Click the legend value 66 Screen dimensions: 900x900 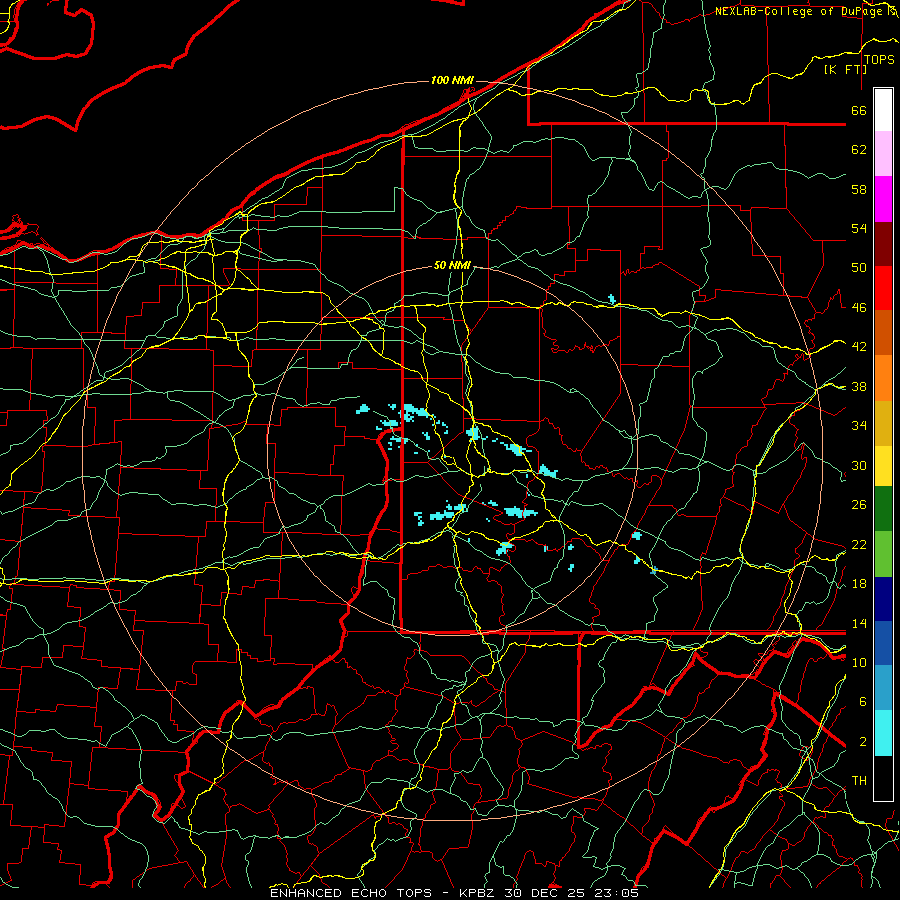(859, 111)
